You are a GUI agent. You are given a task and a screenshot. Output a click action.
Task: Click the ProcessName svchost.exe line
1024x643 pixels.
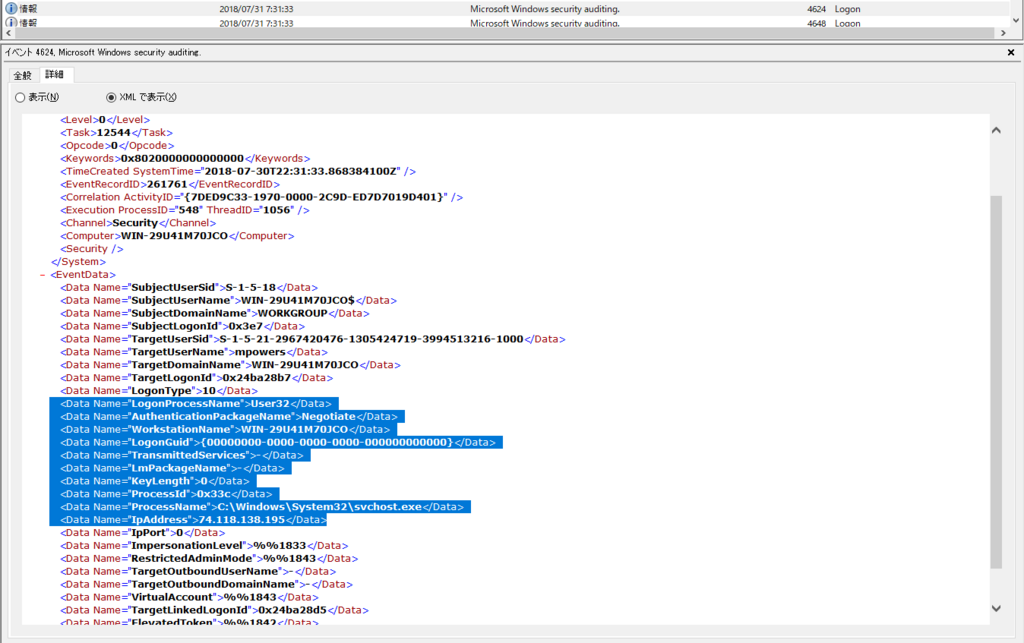(x=262, y=507)
